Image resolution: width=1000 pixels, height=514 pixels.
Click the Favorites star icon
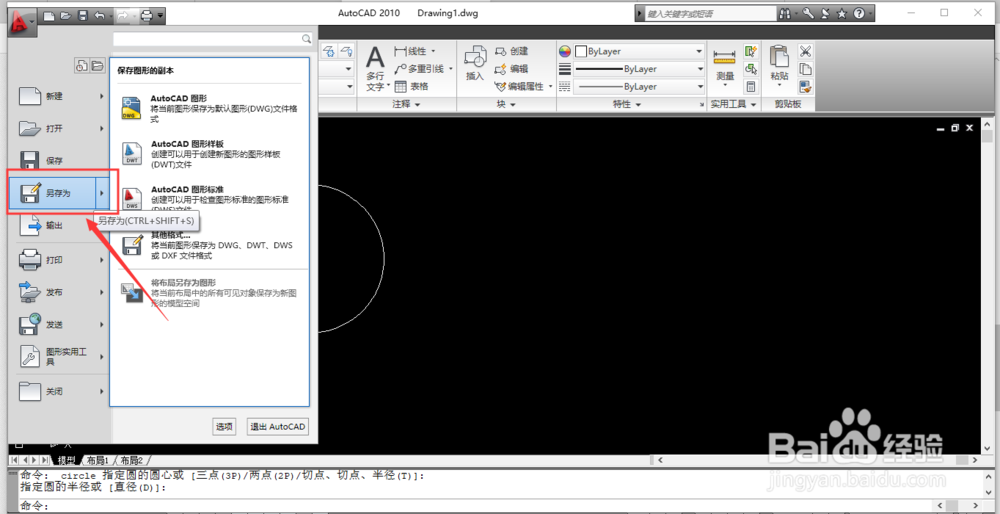842,13
